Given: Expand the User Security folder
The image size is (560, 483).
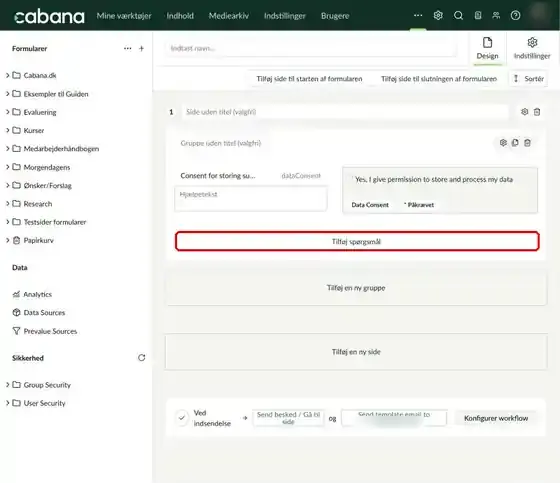Looking at the screenshot, I should pyautogui.click(x=8, y=403).
